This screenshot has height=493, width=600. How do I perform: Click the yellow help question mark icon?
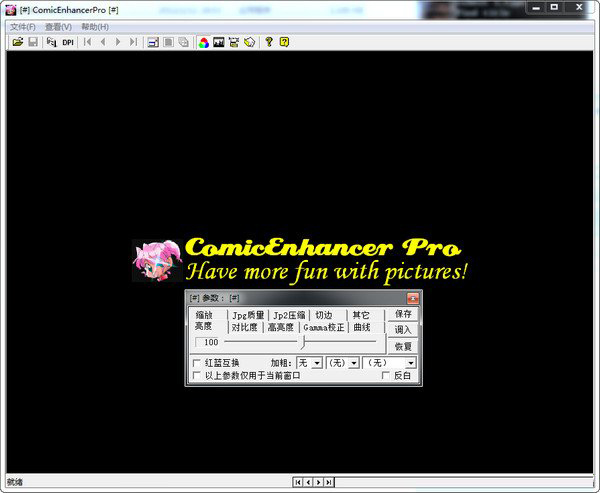(x=284, y=42)
